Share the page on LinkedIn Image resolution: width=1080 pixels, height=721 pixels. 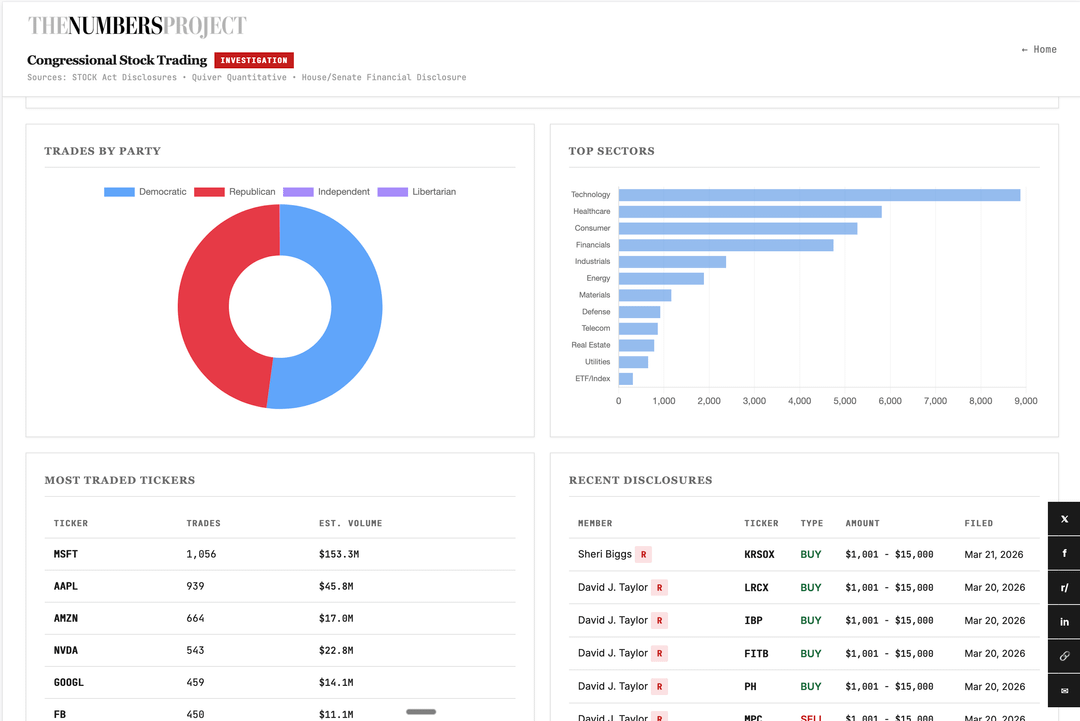[x=1064, y=622]
